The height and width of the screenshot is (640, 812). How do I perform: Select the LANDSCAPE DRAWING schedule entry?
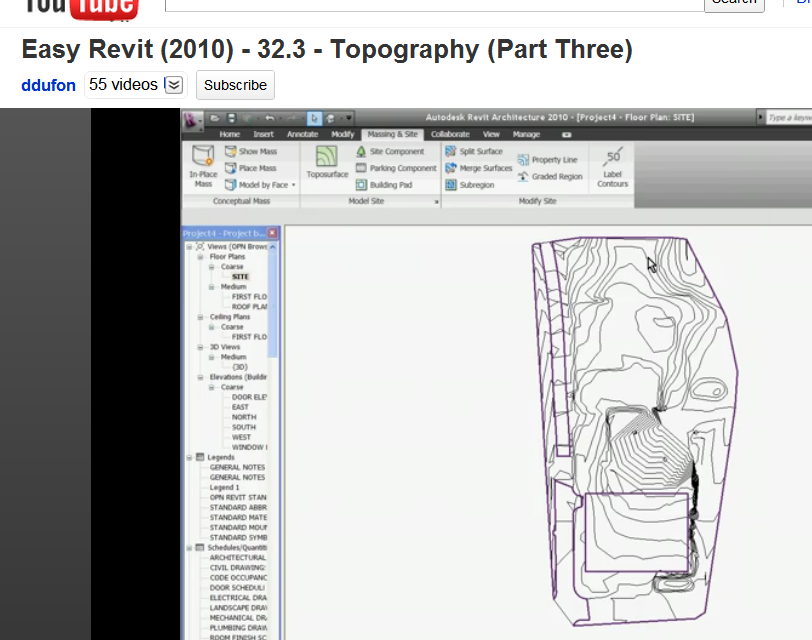[238, 607]
